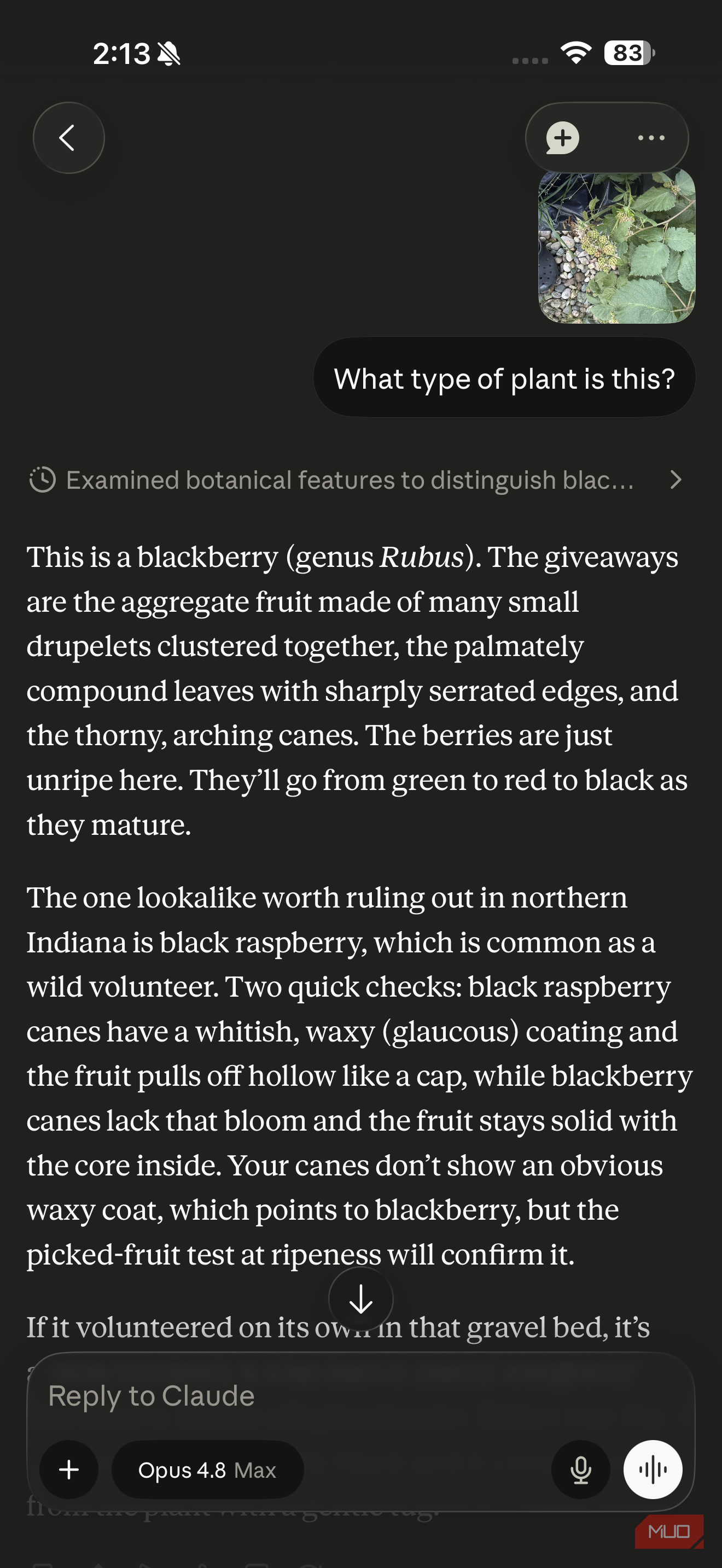This screenshot has height=1568, width=722.
Task: Tap the Wi-Fi status icon
Action: click(x=576, y=53)
